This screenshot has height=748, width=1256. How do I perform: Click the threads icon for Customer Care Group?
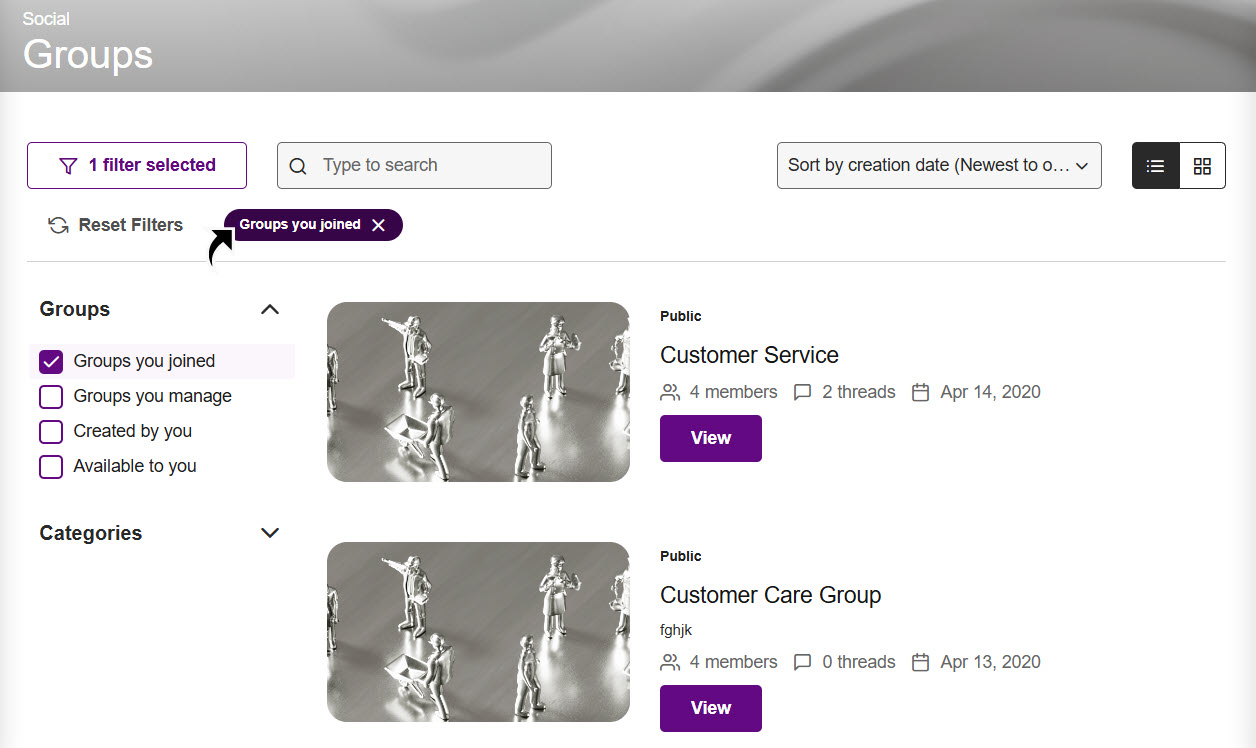pos(802,662)
